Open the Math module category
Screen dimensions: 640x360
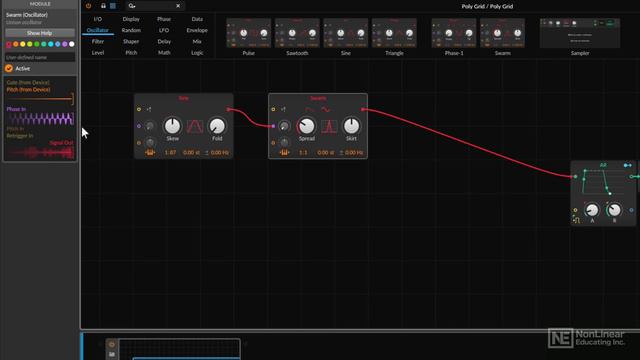(x=164, y=53)
